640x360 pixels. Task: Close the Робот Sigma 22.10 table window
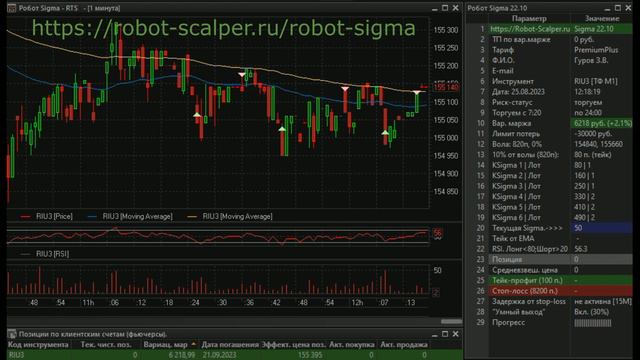point(628,8)
